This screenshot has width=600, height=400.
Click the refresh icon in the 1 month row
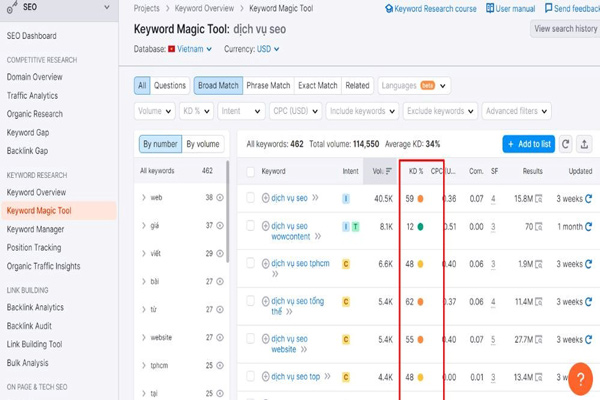pyautogui.click(x=589, y=227)
